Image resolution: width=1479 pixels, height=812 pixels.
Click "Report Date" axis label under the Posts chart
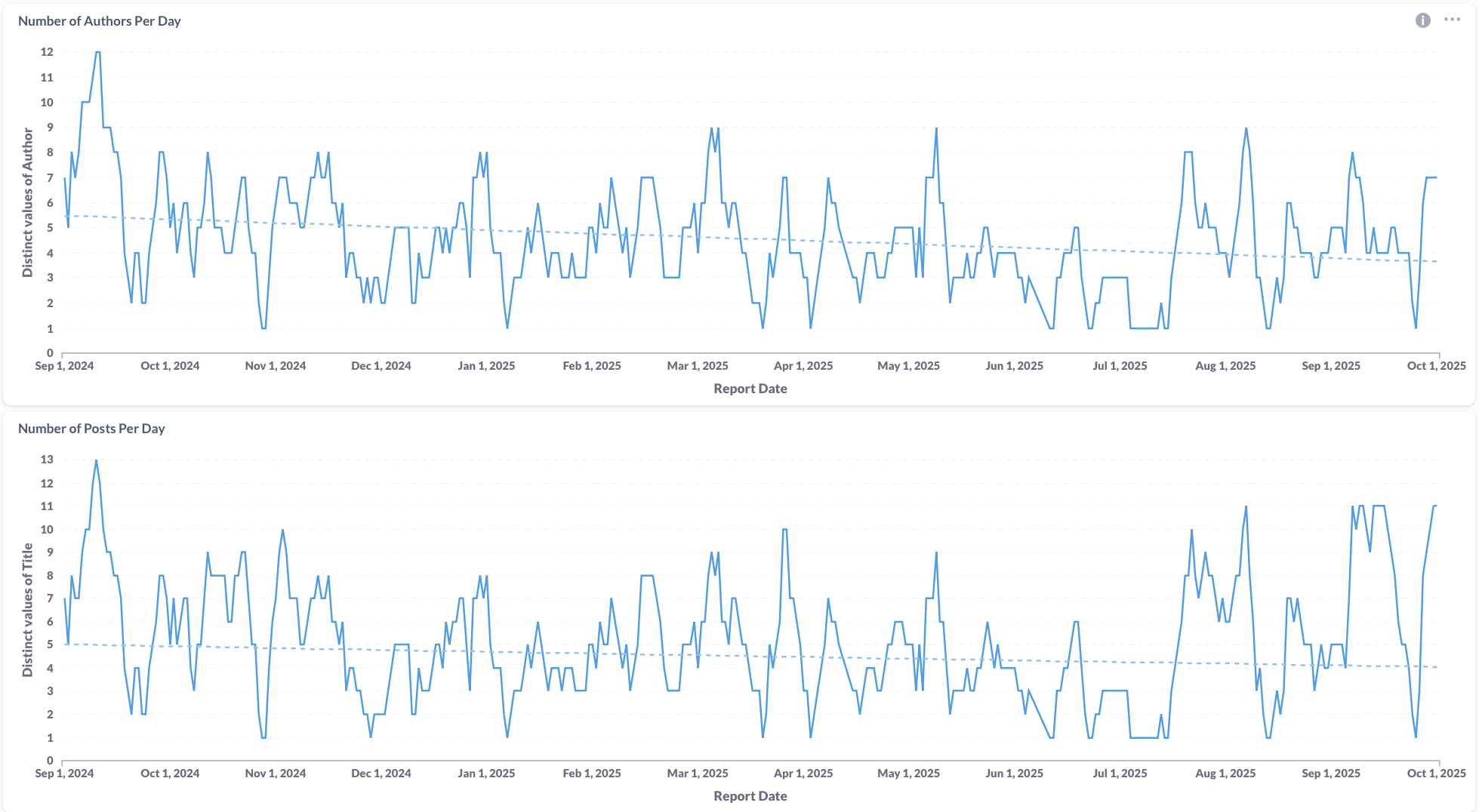coord(750,796)
